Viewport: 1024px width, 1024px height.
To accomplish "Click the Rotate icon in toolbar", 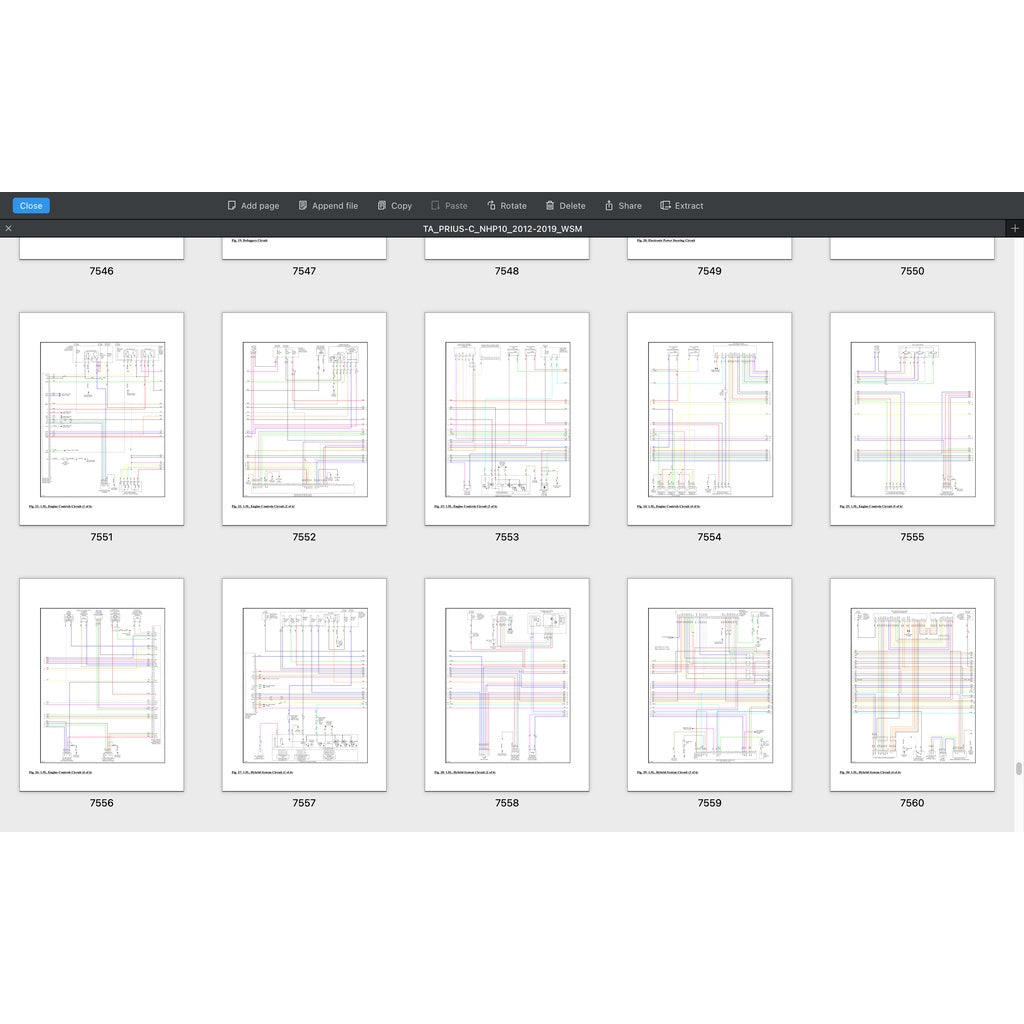I will (x=492, y=206).
